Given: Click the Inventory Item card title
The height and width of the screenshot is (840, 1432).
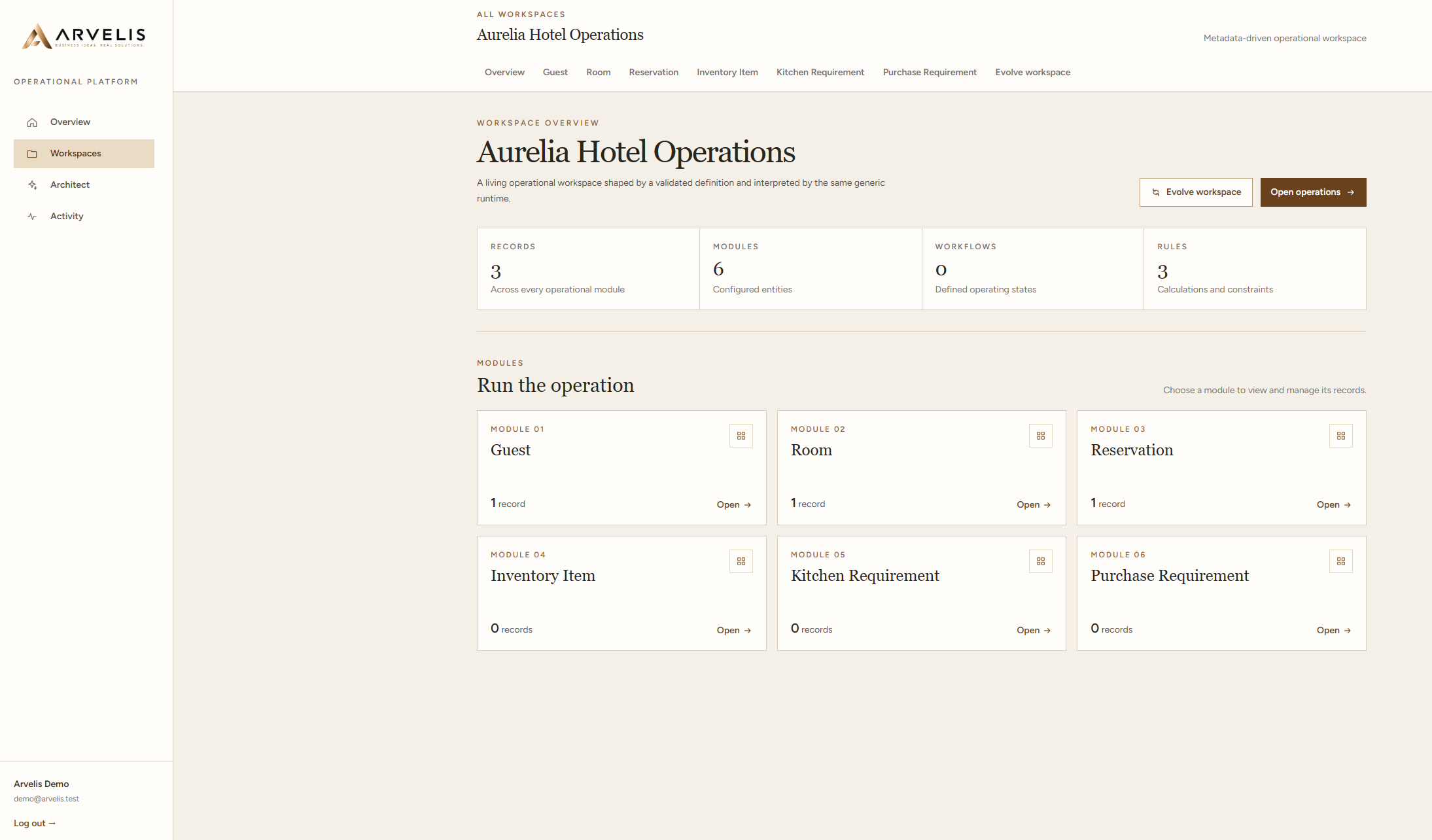Looking at the screenshot, I should pyautogui.click(x=543, y=576).
